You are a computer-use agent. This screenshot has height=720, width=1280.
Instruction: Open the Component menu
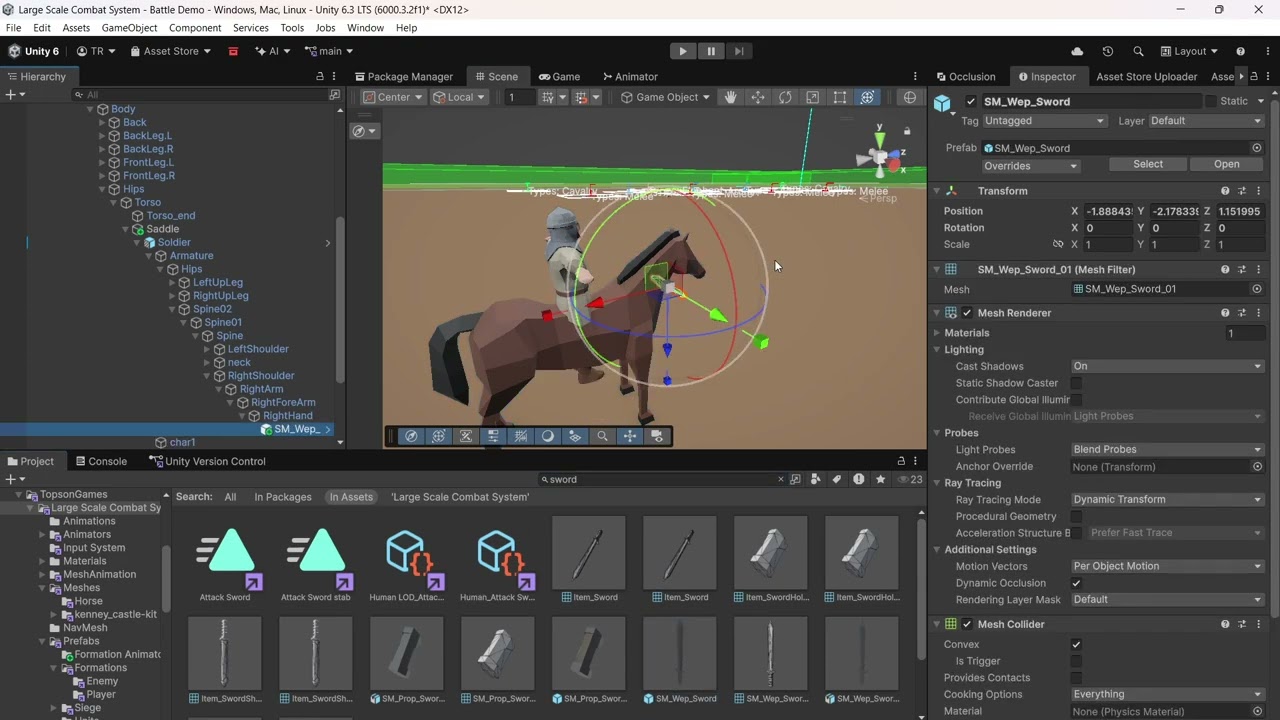[x=195, y=28]
